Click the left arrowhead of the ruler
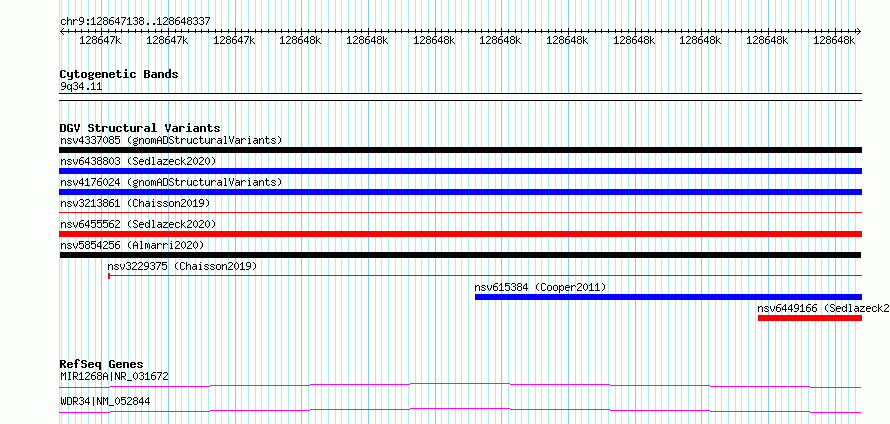 click(62, 32)
